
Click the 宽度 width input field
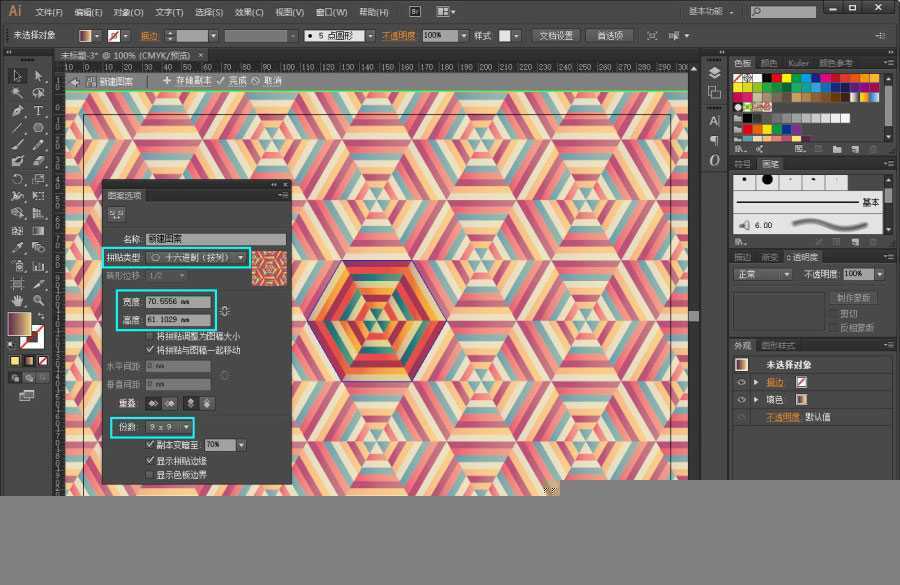tap(178, 301)
